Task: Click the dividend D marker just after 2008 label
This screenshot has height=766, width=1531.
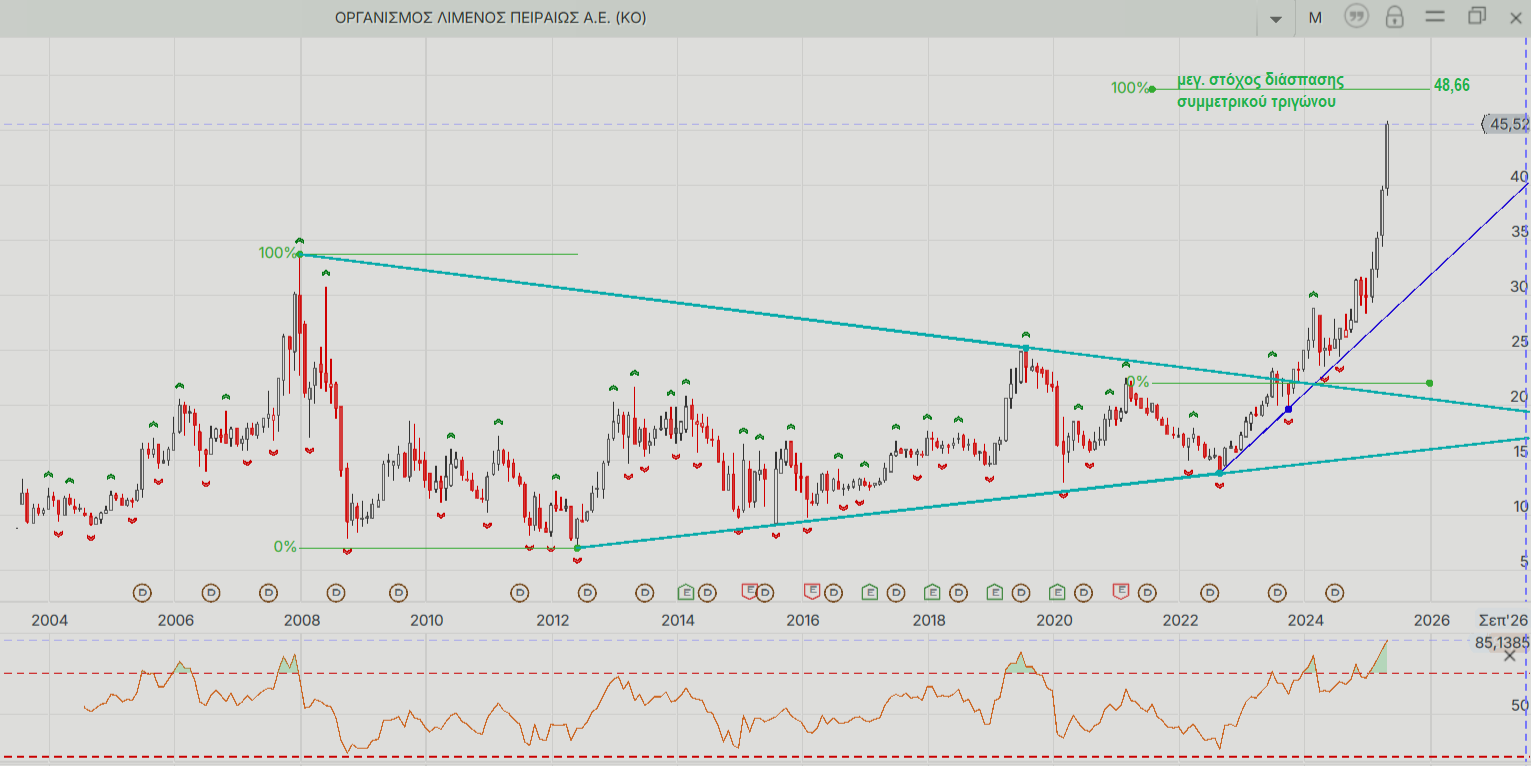Action: 337,593
